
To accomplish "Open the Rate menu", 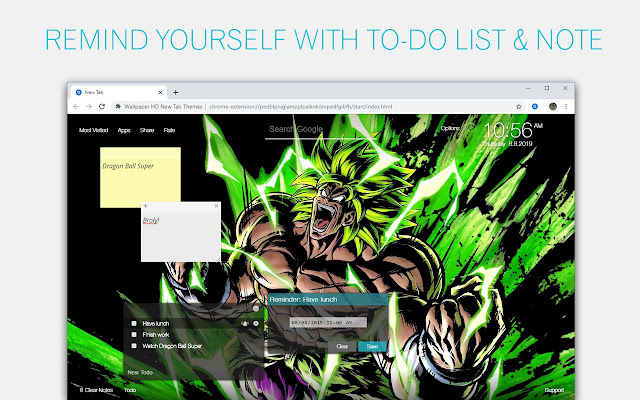I will point(169,130).
